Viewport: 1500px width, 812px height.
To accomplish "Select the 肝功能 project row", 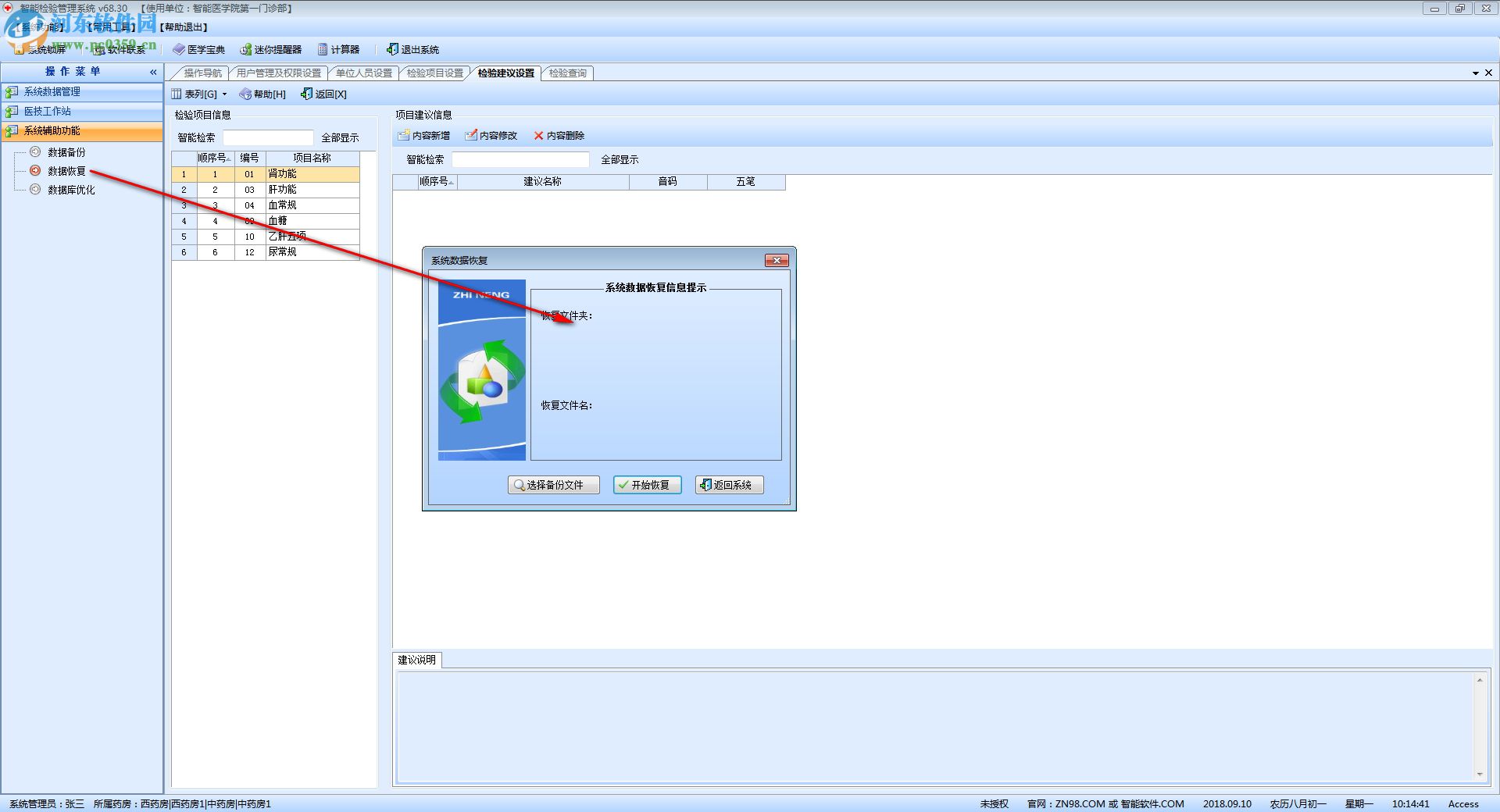I will tap(266, 190).
